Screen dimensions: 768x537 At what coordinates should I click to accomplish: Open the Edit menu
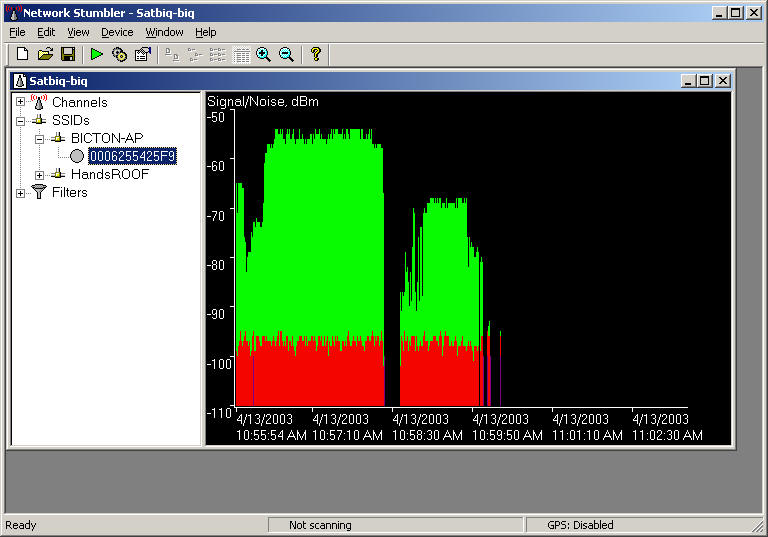tap(46, 32)
